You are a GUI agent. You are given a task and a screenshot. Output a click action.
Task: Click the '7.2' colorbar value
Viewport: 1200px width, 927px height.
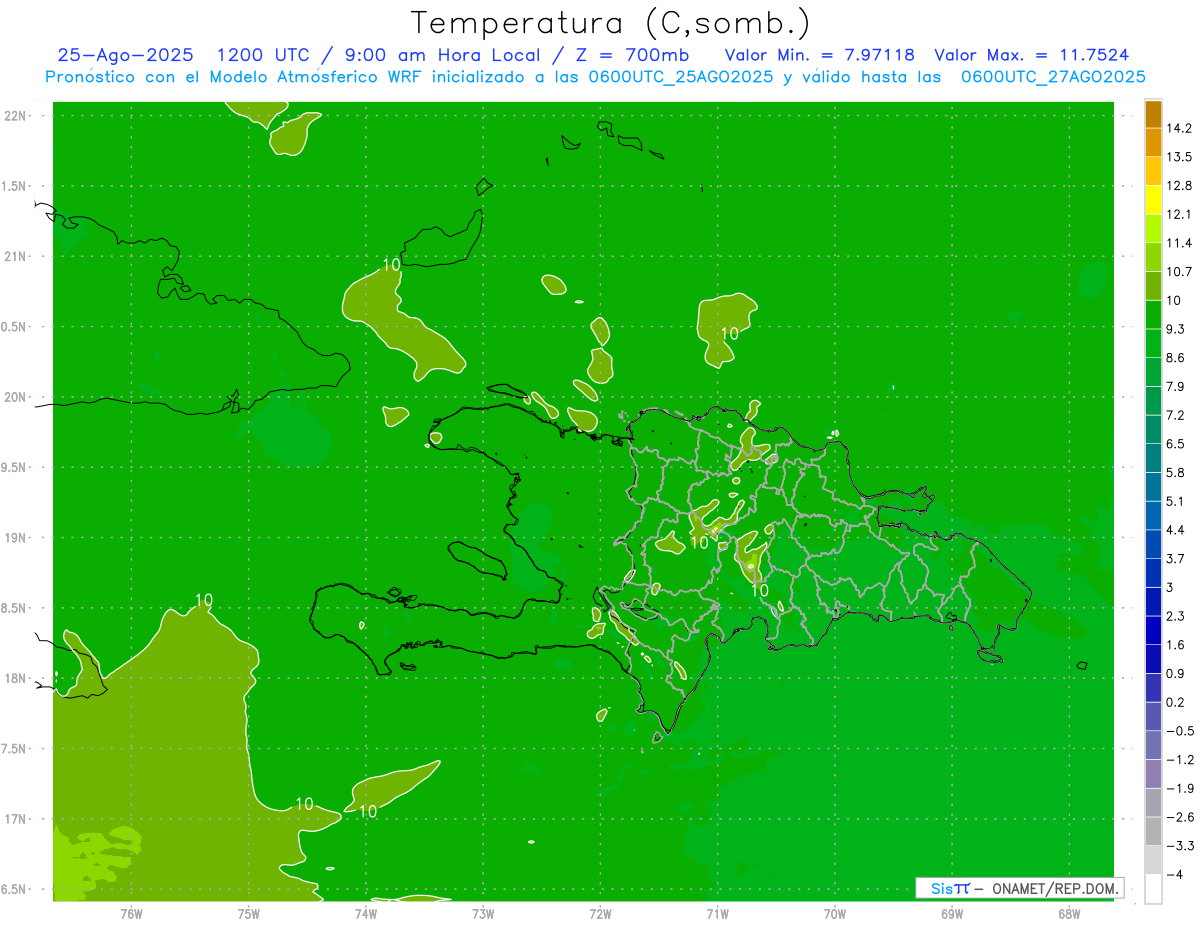click(1175, 415)
